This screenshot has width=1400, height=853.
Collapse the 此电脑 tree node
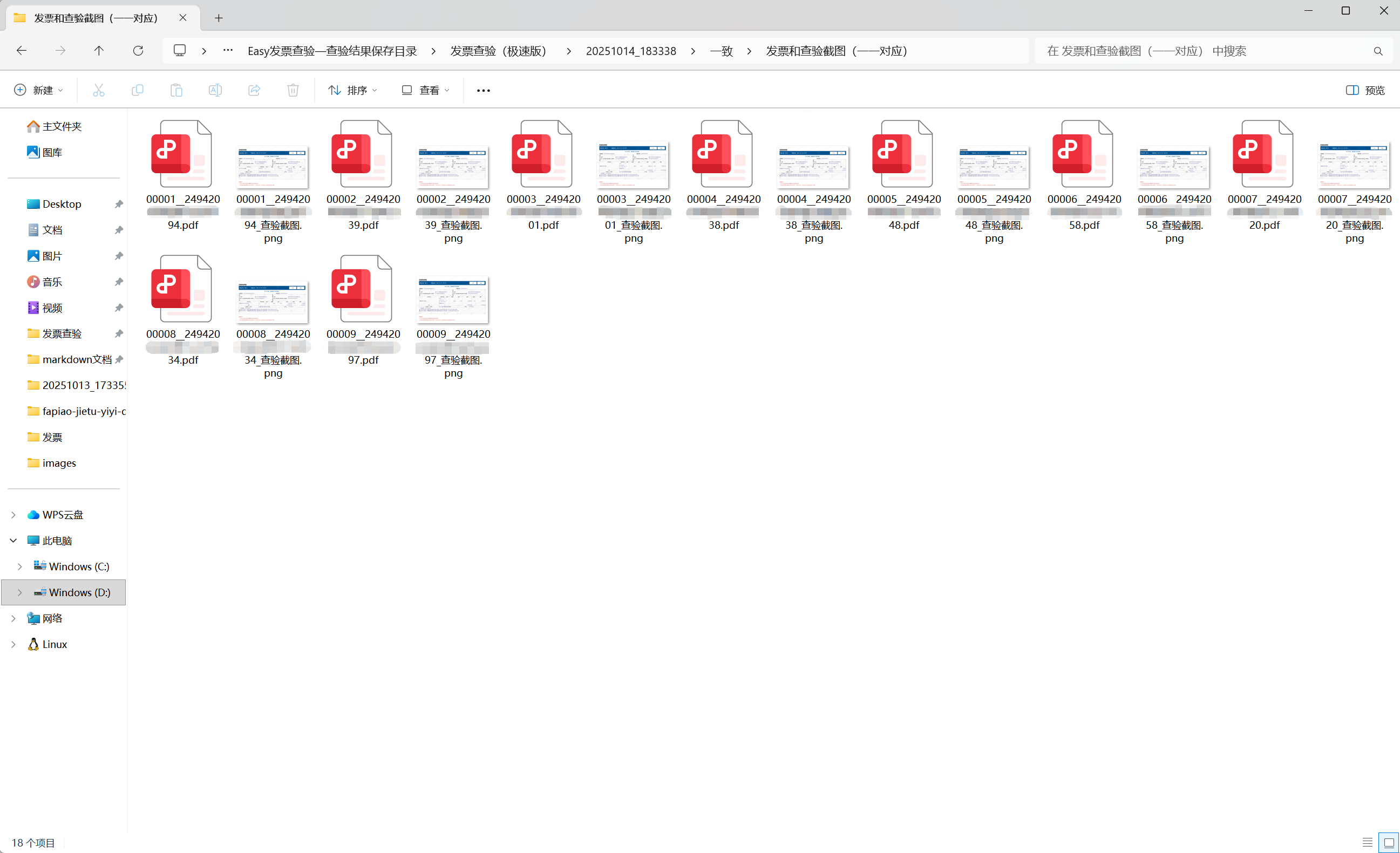13,541
